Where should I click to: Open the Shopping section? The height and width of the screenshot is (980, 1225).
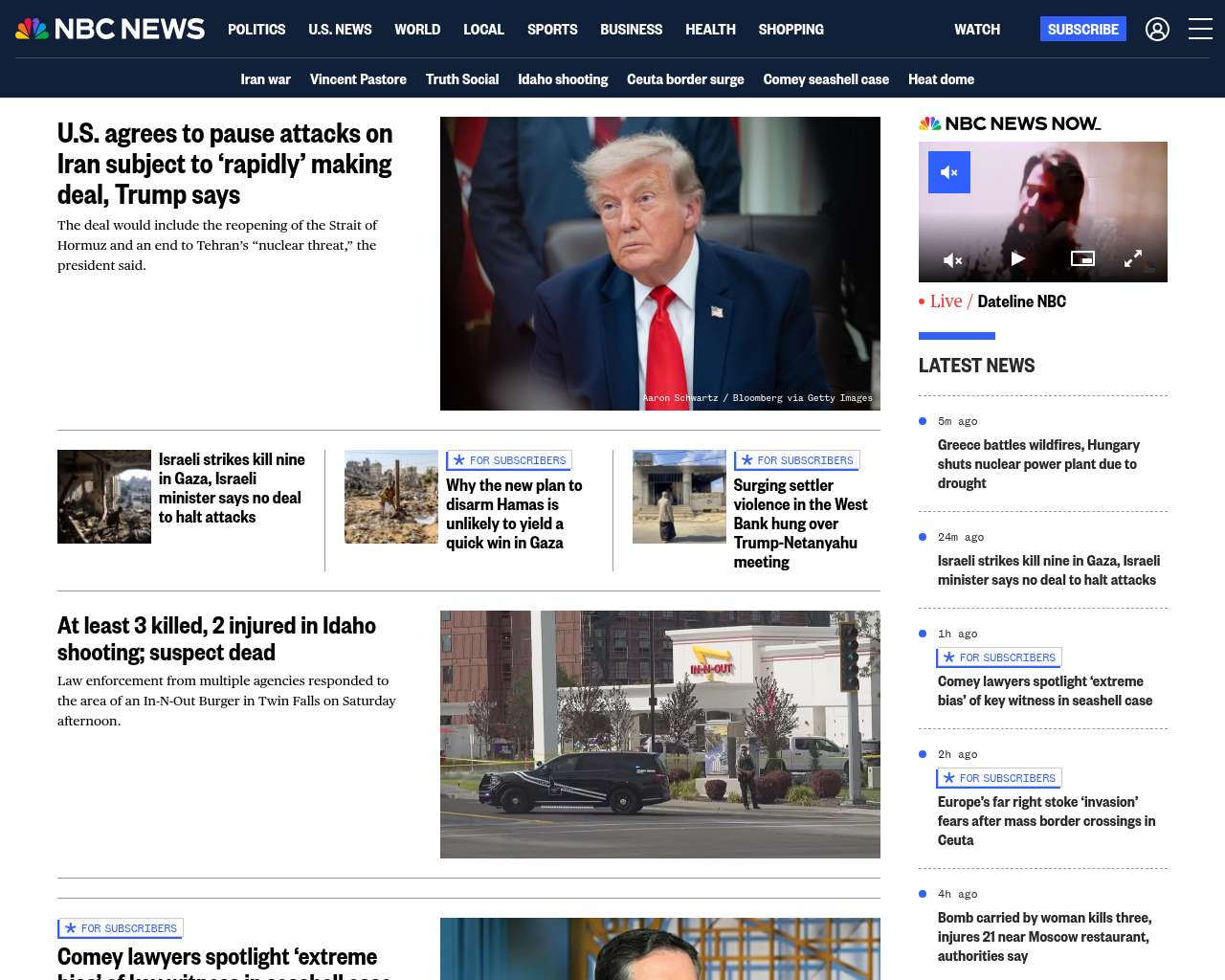point(791,30)
